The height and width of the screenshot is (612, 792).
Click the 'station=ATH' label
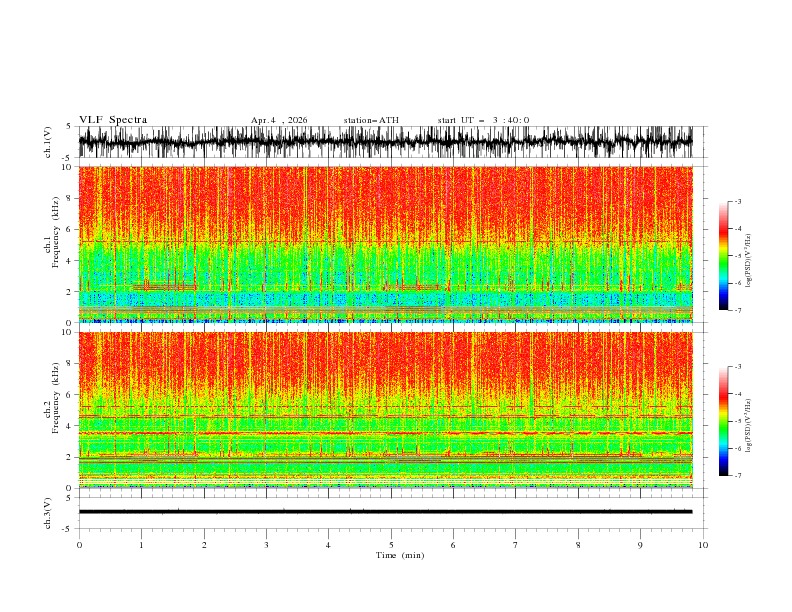[x=371, y=120]
